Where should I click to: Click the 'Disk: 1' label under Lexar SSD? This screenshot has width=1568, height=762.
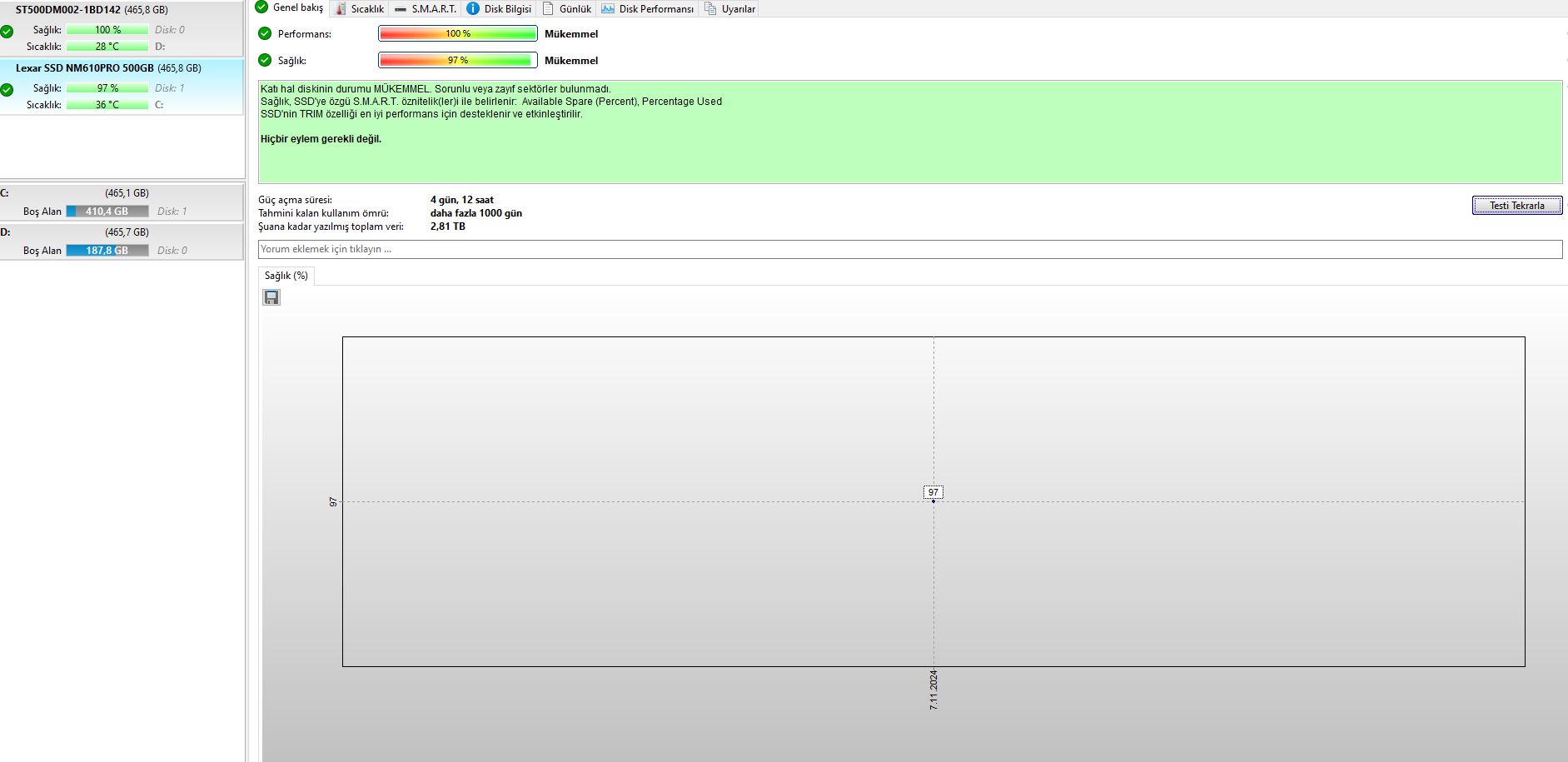pyautogui.click(x=170, y=88)
